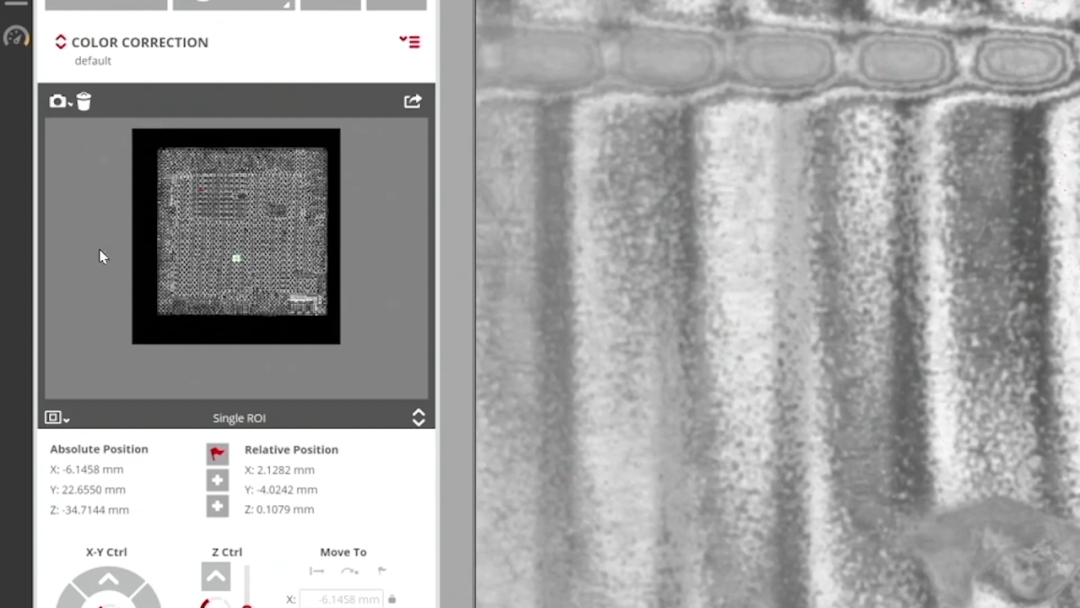Click the Single ROI label
The width and height of the screenshot is (1080, 608).
point(239,418)
